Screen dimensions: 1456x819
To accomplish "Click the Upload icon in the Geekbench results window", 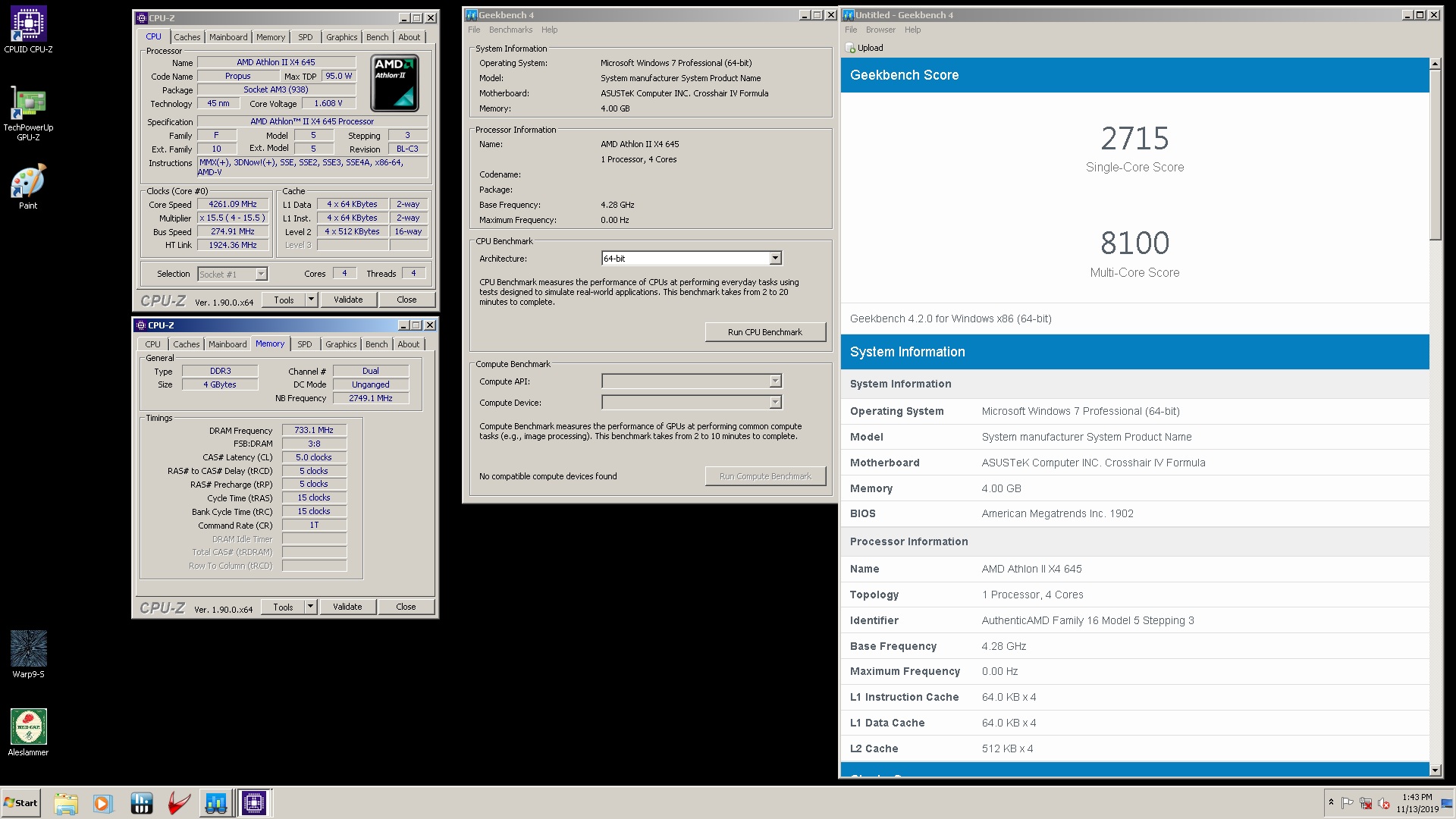I will (850, 48).
